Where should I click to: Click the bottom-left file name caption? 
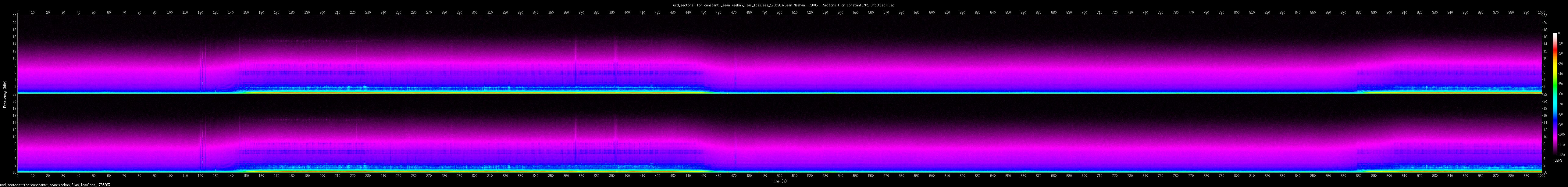(x=55, y=185)
